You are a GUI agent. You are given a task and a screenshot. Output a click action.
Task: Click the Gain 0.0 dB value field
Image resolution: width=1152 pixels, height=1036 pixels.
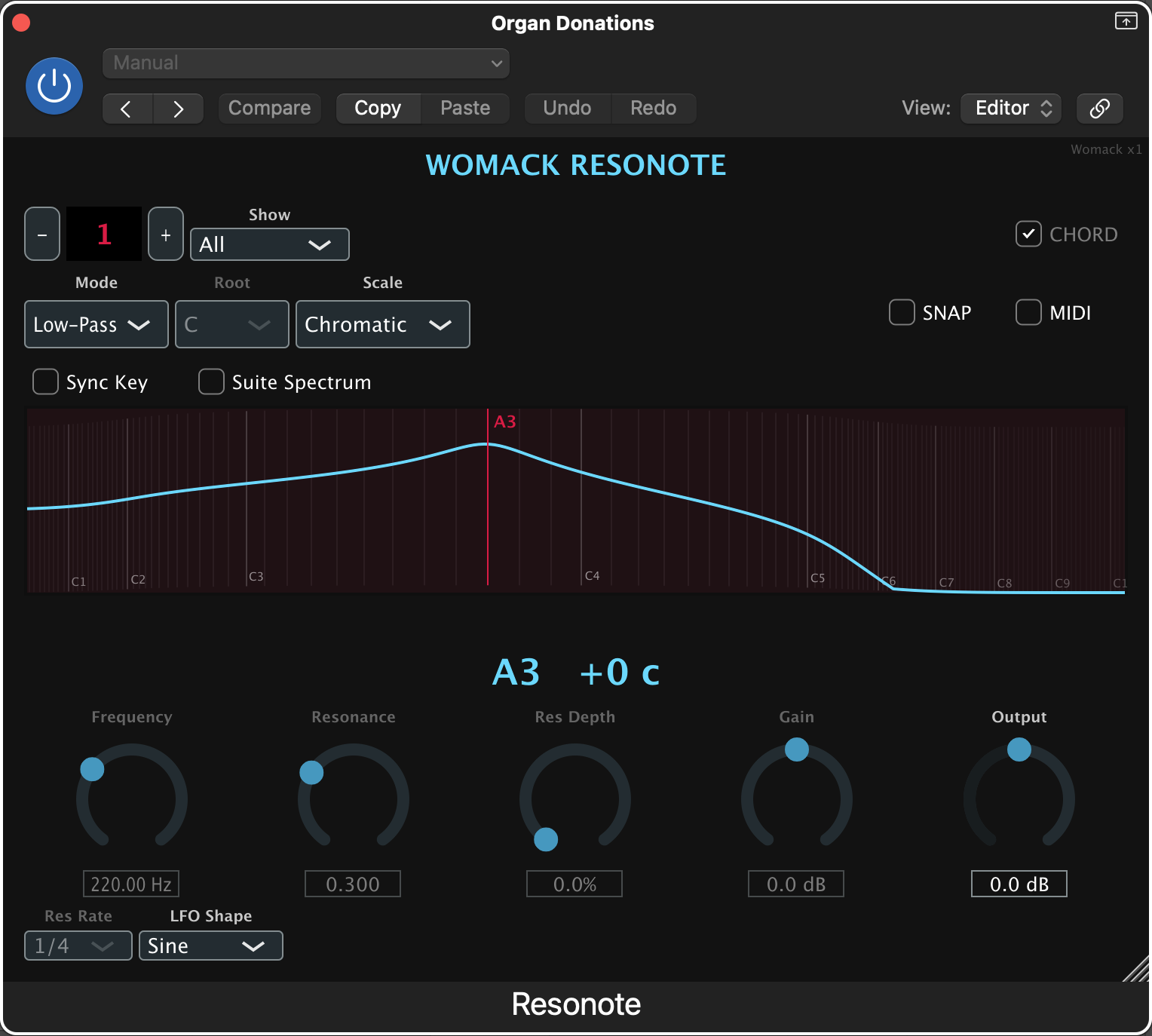point(796,884)
